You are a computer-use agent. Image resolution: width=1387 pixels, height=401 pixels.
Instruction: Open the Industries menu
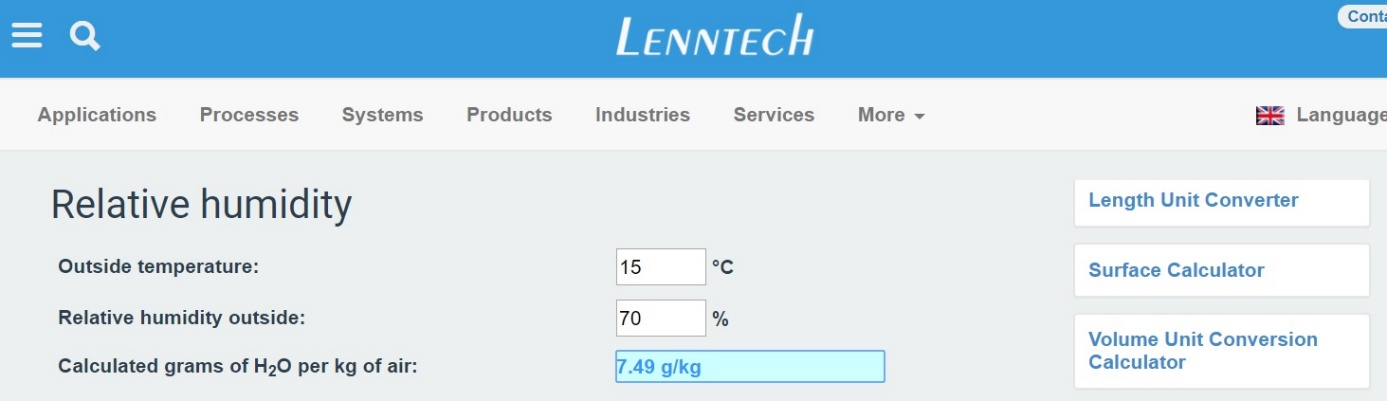click(642, 115)
